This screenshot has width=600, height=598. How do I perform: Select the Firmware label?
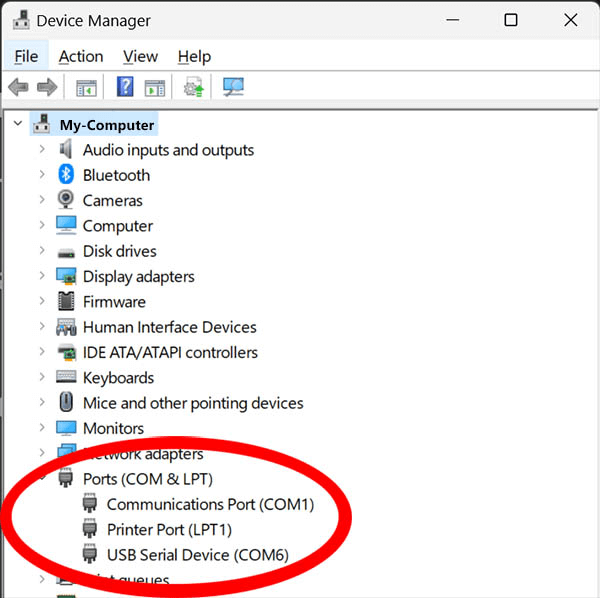[x=114, y=302]
